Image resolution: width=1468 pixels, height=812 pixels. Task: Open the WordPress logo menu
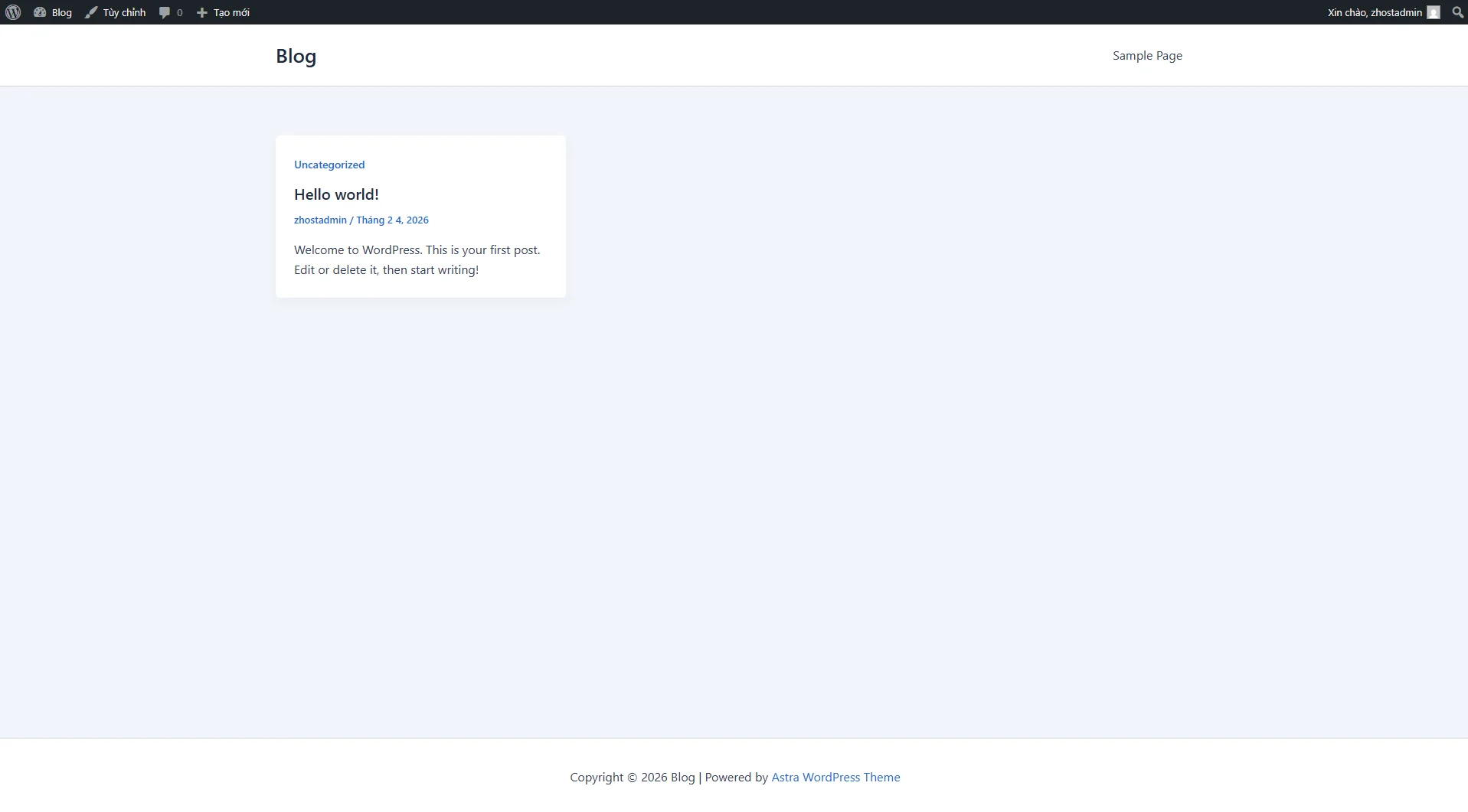pyautogui.click(x=13, y=12)
